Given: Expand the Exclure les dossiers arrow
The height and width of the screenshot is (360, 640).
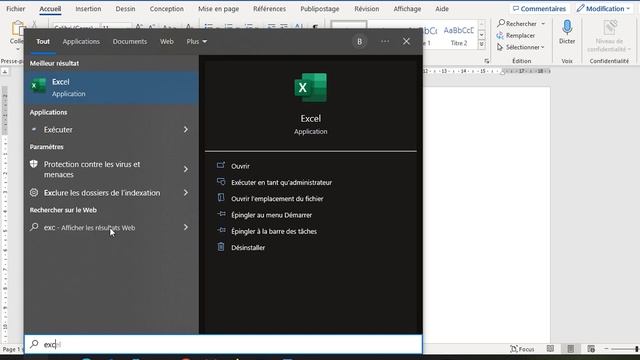Looking at the screenshot, I should pyautogui.click(x=186, y=193).
